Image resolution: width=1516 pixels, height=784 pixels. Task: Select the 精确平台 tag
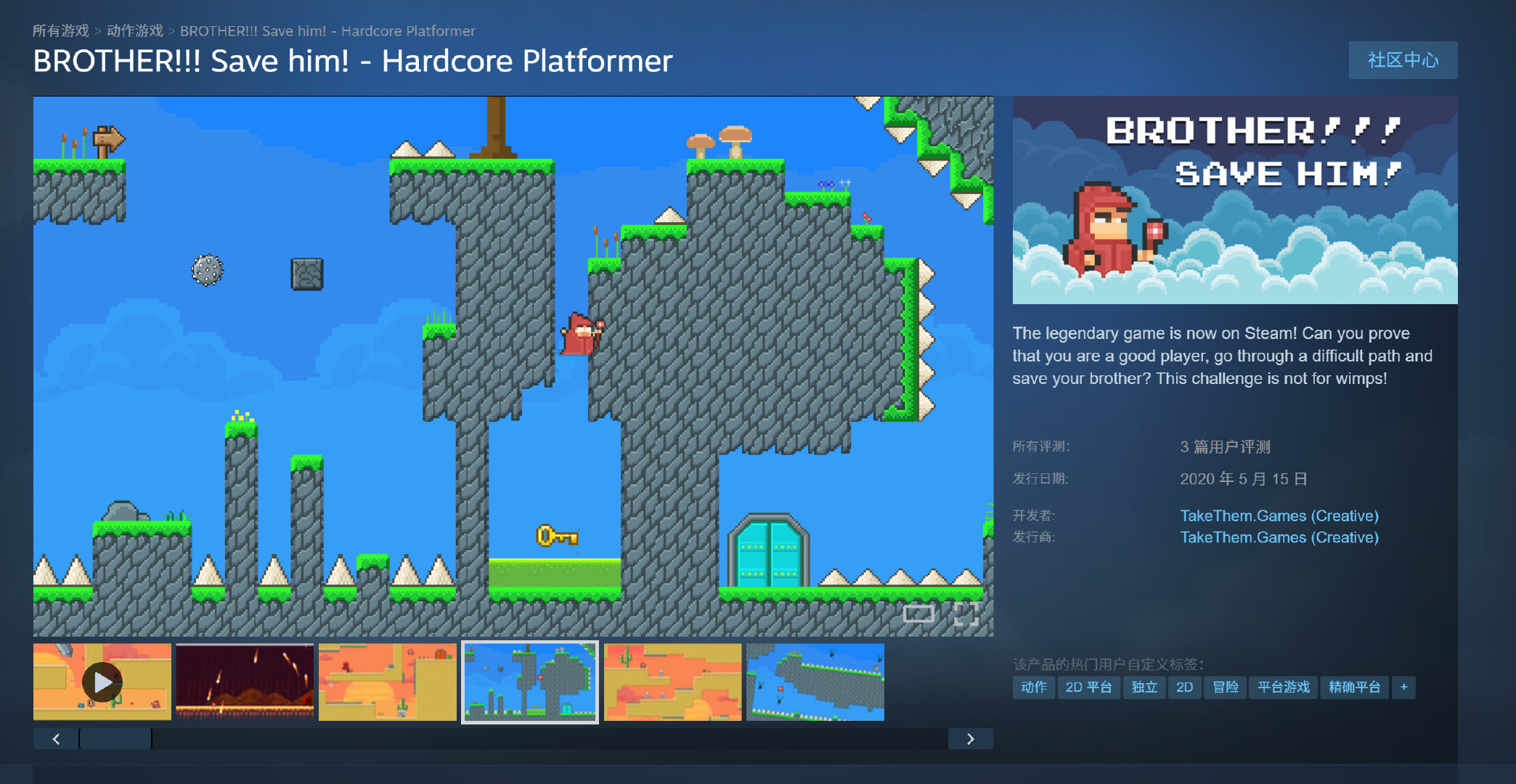(1354, 687)
